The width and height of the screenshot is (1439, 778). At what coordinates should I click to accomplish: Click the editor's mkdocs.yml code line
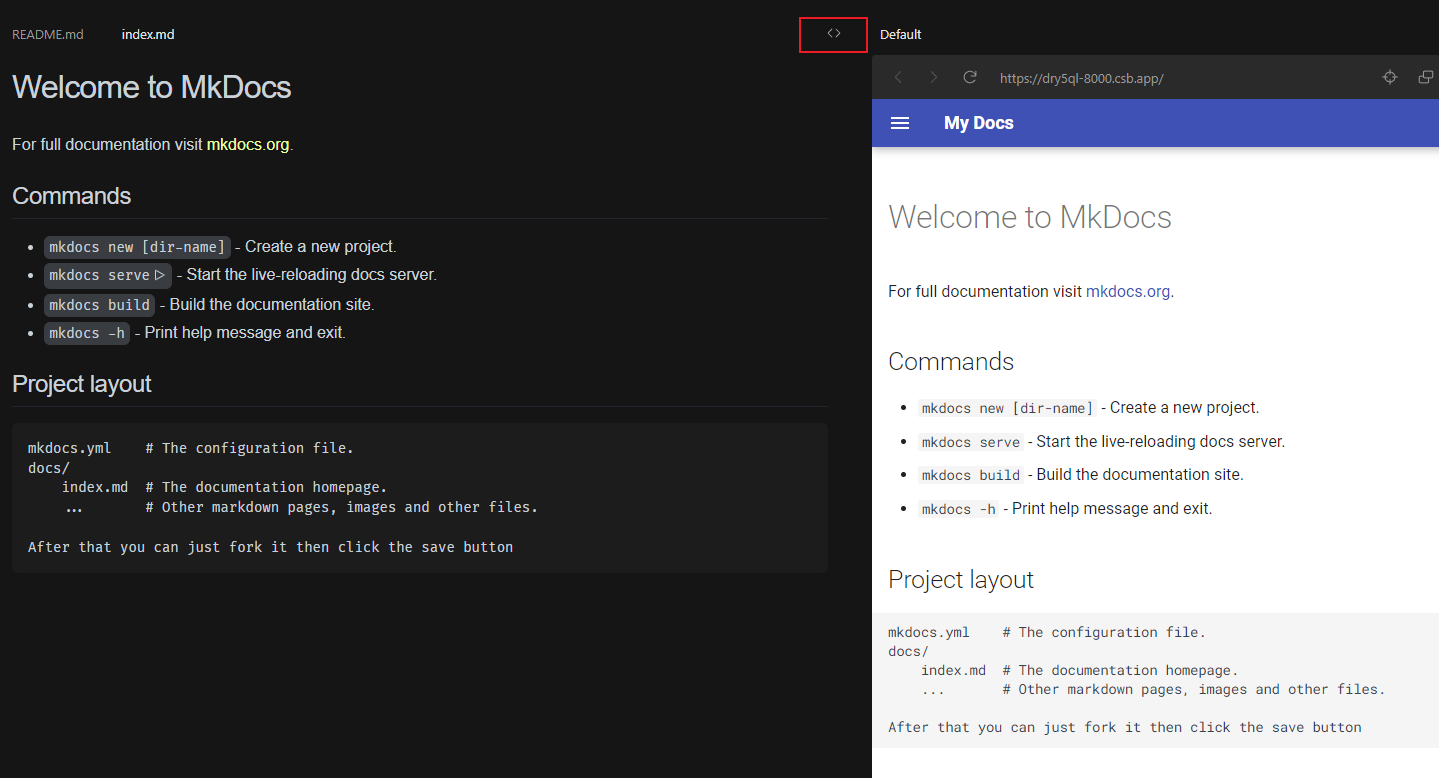pos(191,448)
